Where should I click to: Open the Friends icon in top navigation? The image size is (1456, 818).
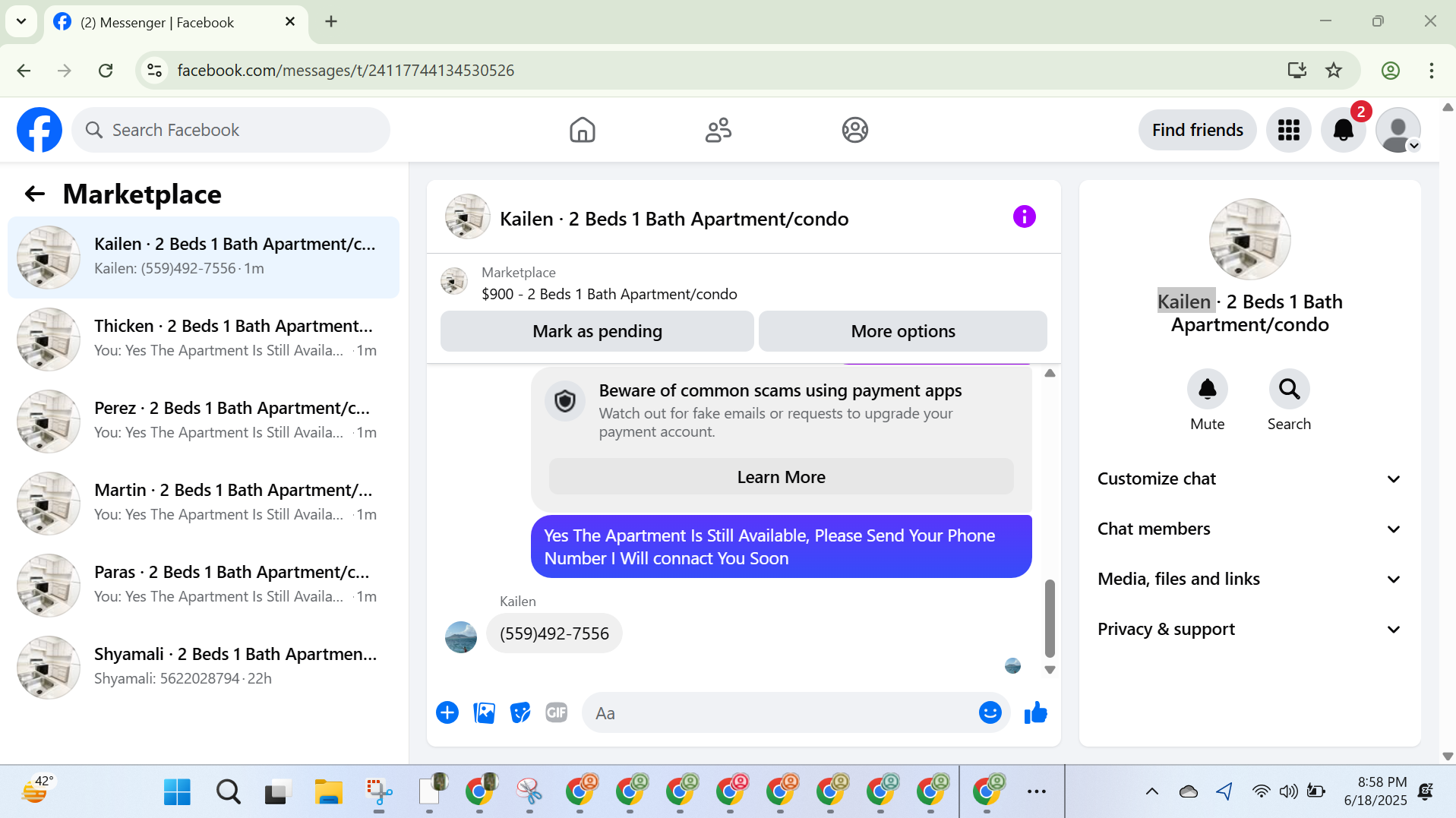719,130
